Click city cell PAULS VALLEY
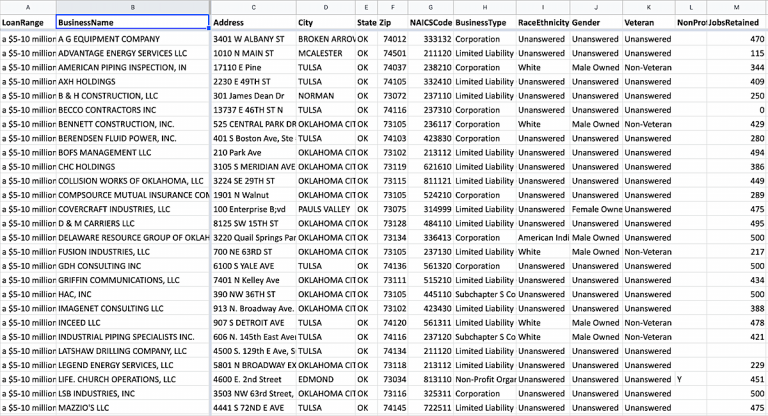 pyautogui.click(x=326, y=209)
